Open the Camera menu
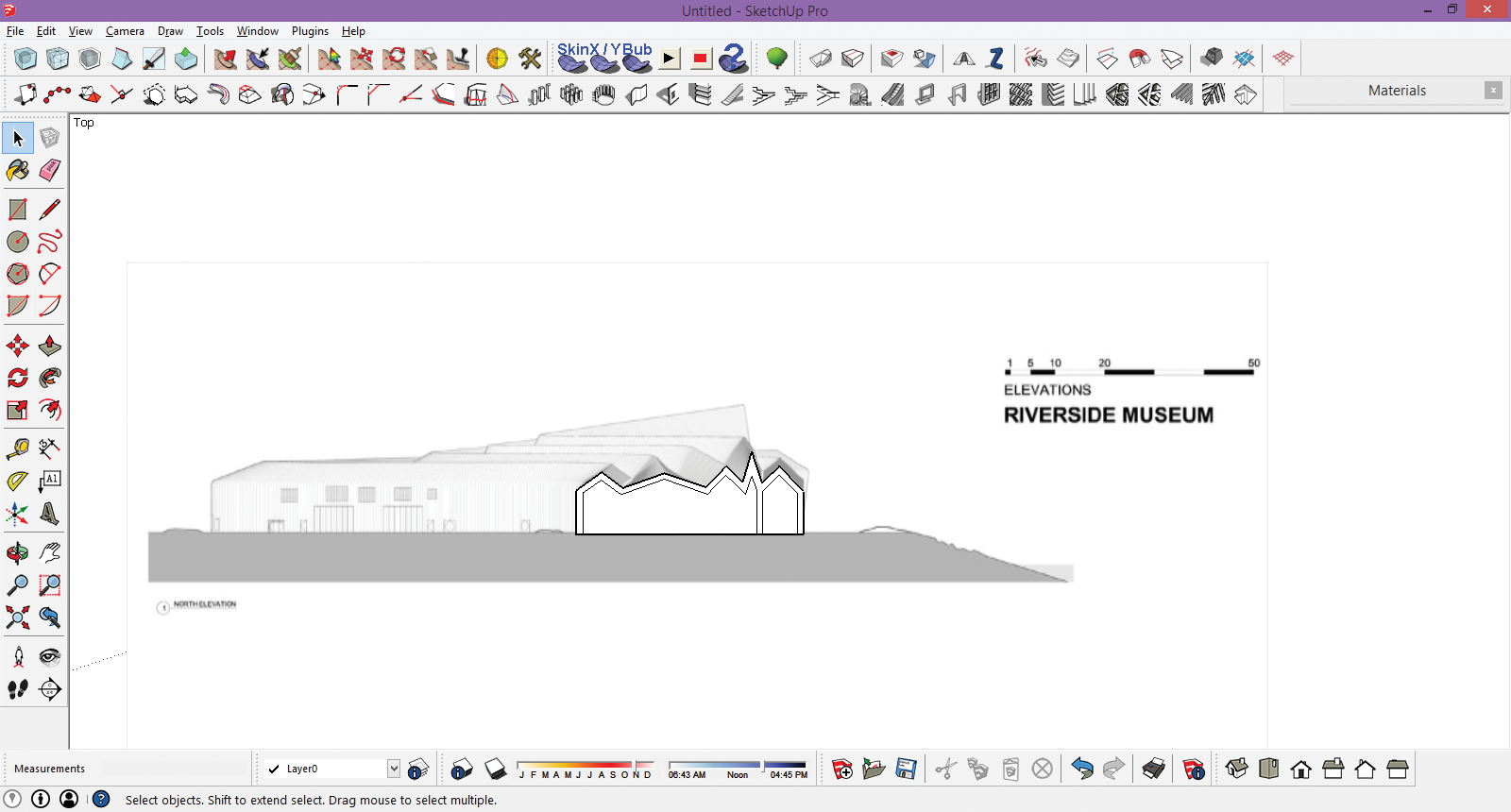The image size is (1511, 812). pyautogui.click(x=125, y=31)
